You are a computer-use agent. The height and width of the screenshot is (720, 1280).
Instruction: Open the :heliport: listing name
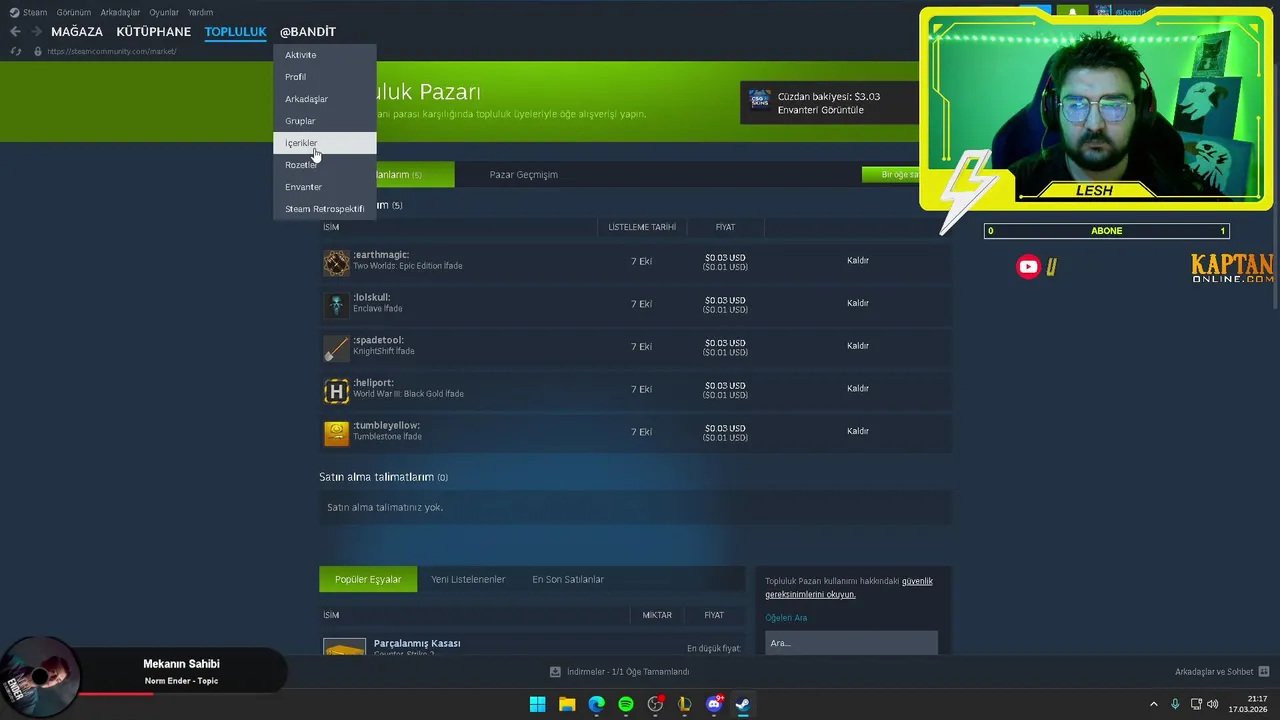pos(373,383)
